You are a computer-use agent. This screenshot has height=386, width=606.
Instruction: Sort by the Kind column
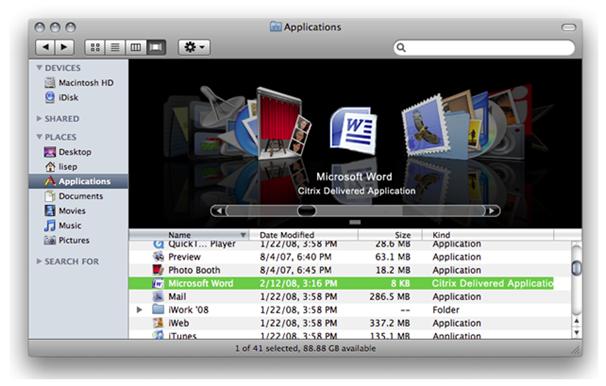pos(488,235)
